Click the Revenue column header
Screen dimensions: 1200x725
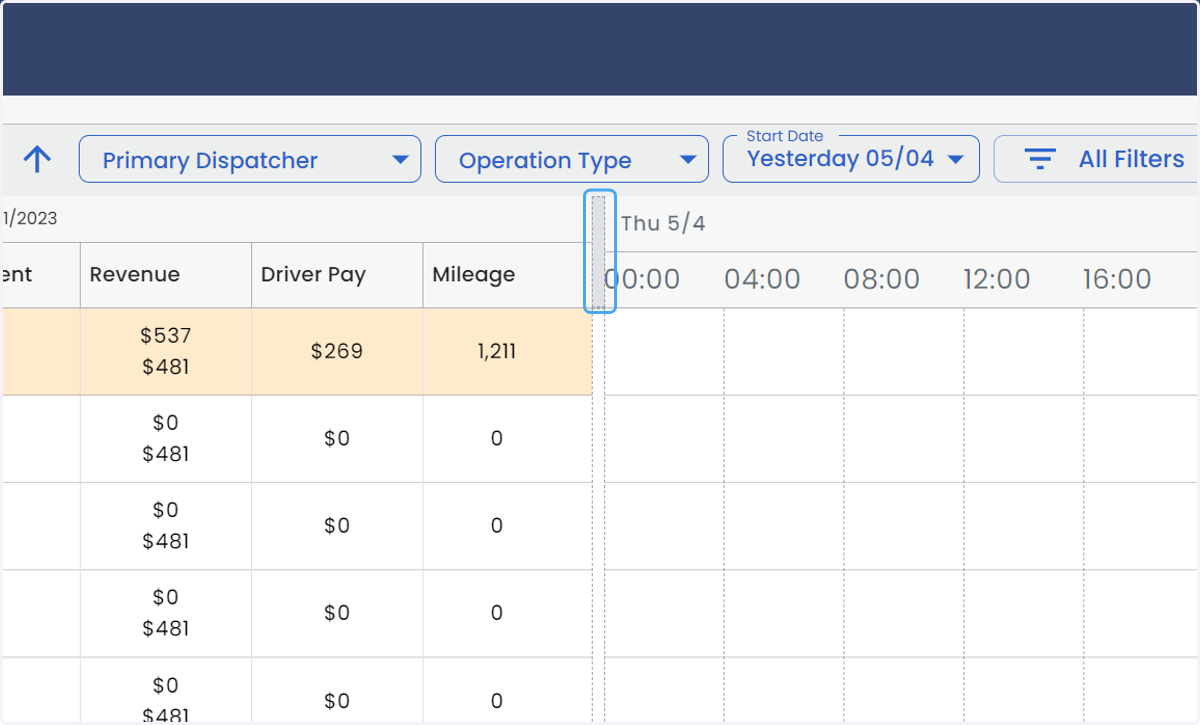pyautogui.click(x=166, y=275)
